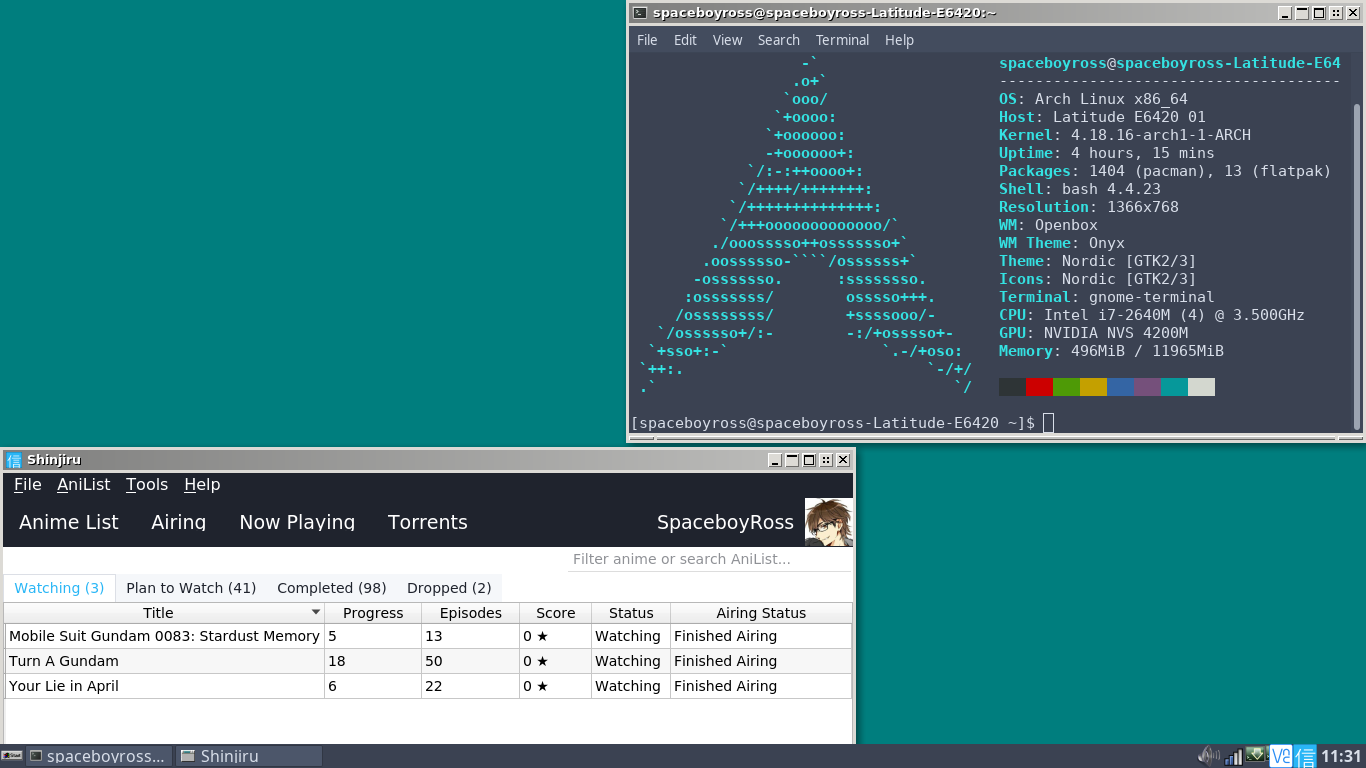
Task: Sort by the Score column header
Action: click(555, 613)
